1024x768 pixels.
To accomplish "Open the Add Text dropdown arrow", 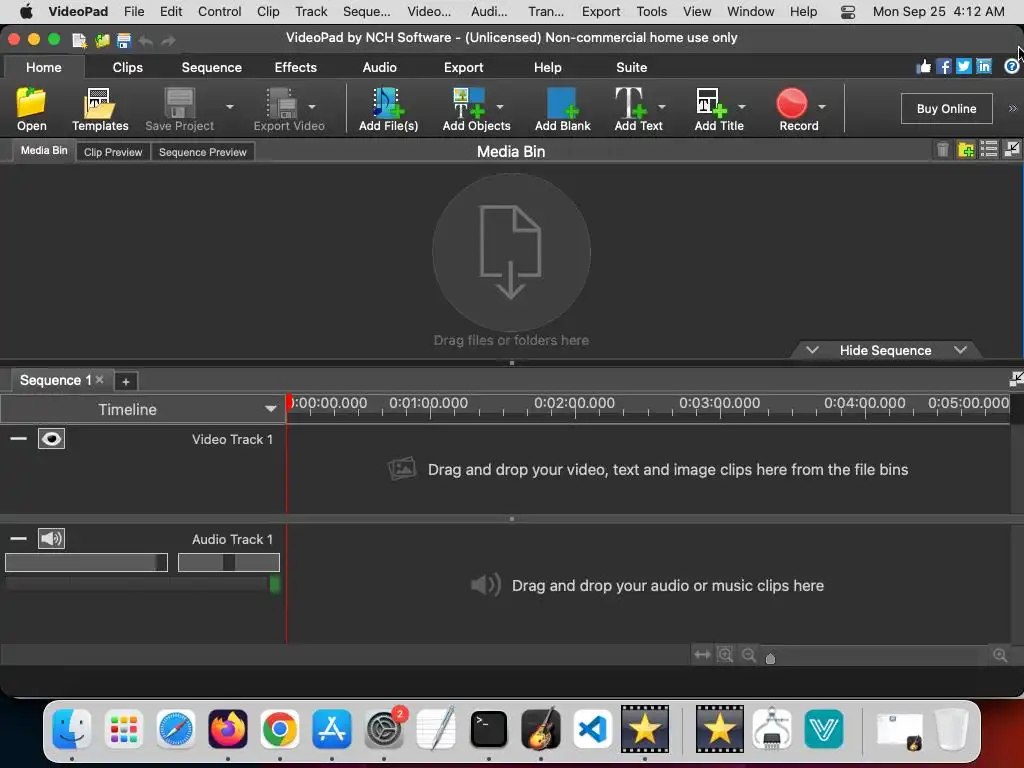I will point(662,106).
